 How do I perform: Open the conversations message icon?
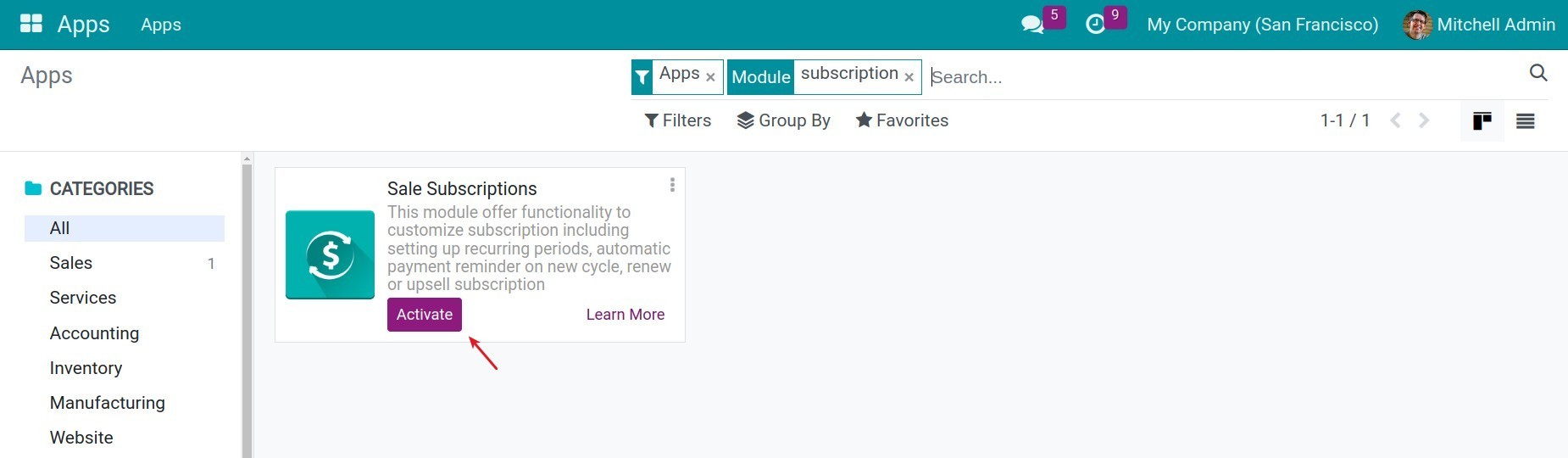(1032, 25)
